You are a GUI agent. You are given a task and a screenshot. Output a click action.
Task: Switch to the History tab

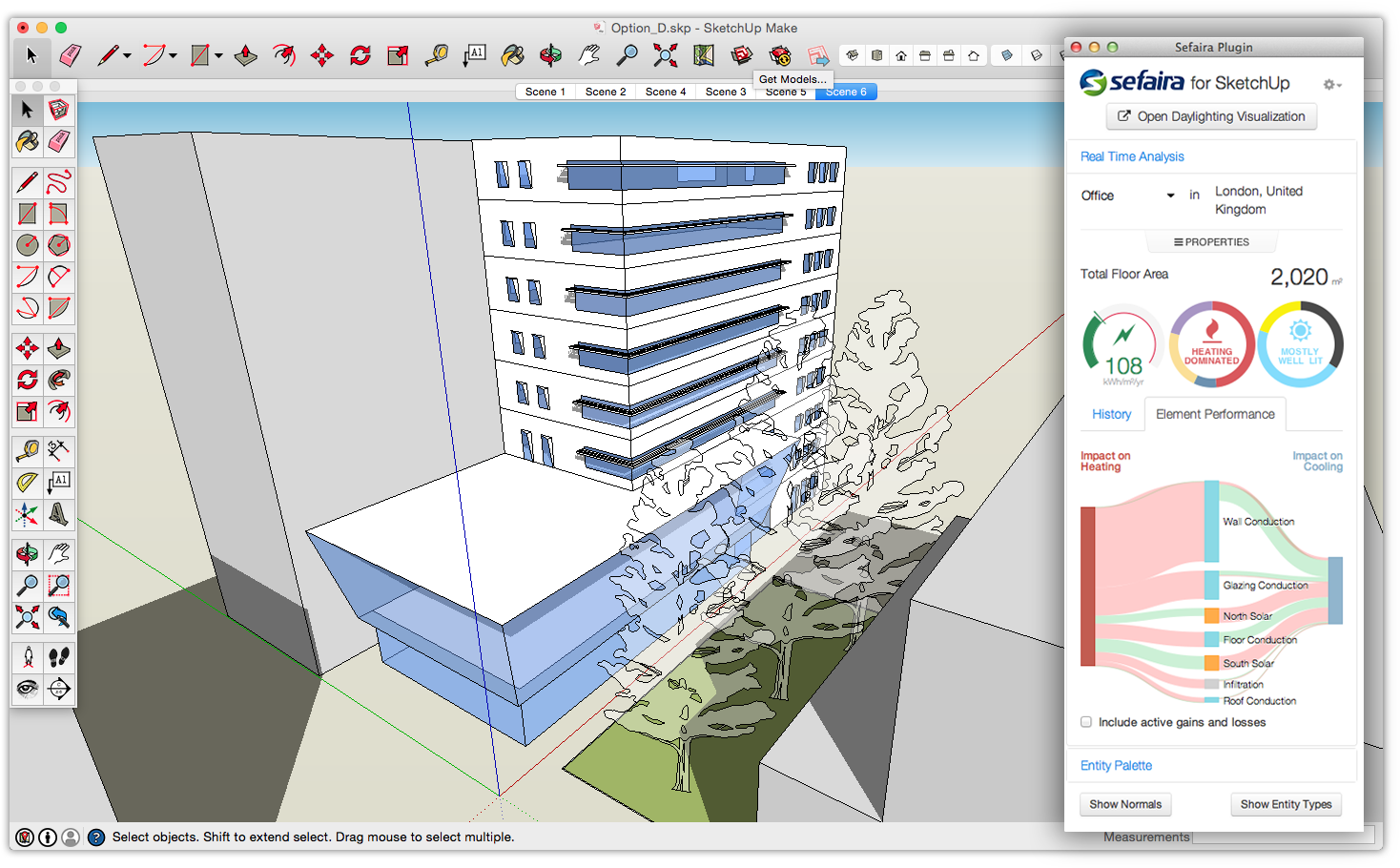[x=1111, y=414]
